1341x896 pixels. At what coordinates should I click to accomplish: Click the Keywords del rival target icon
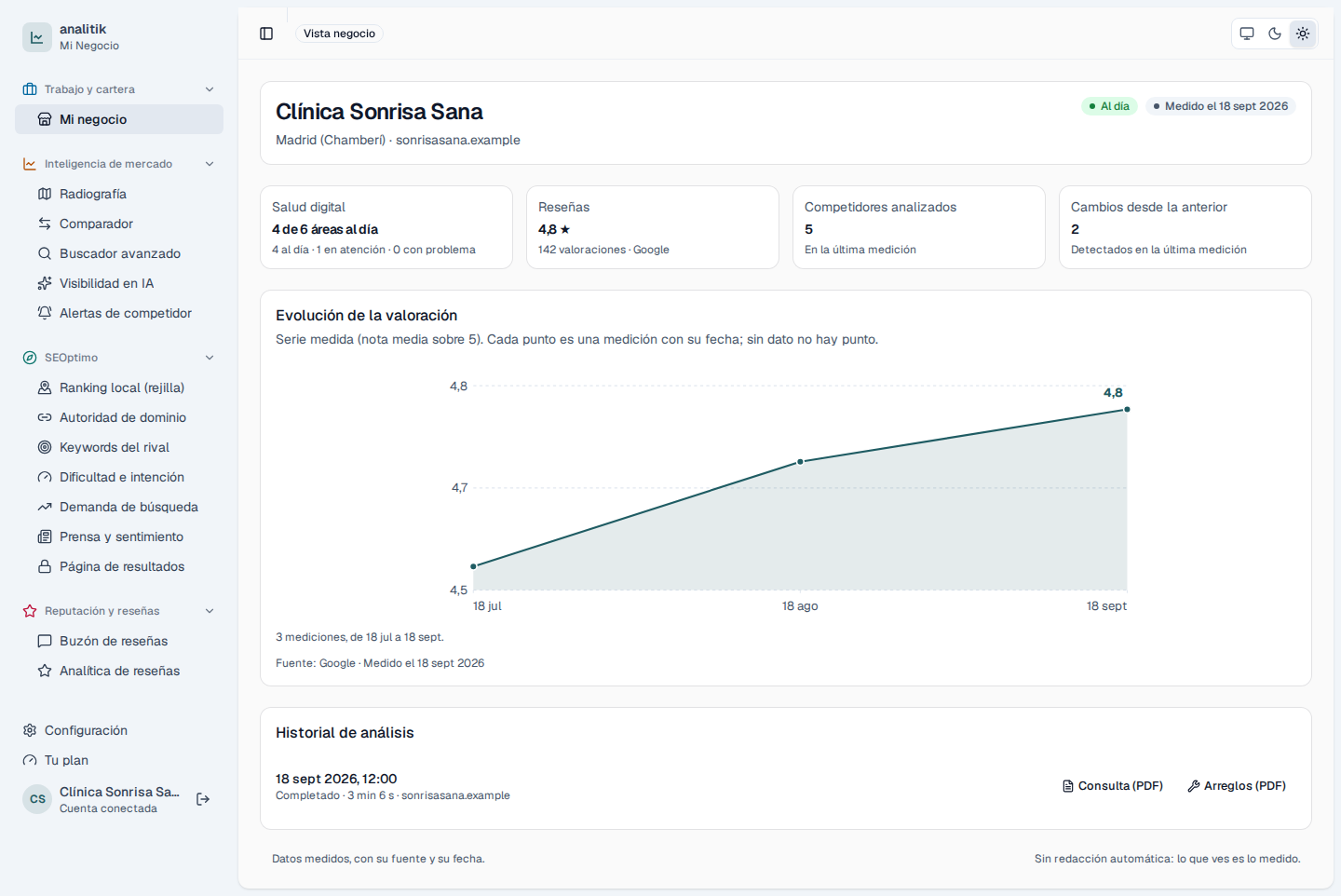point(45,447)
